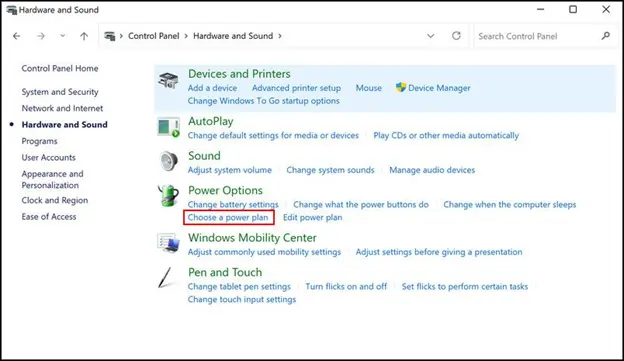Open Manage audio devices
Image resolution: width=624 pixels, height=361 pixels.
(x=432, y=170)
